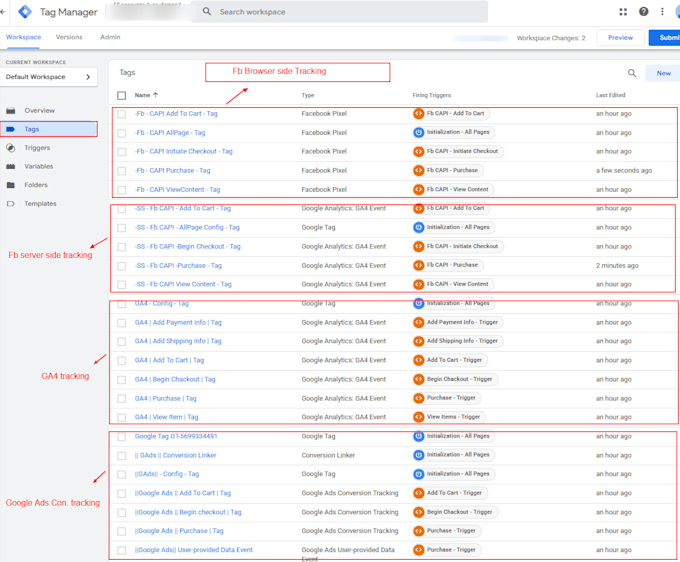The image size is (680, 562).
Task: Check the GAds Conversion Linker checkbox
Action: pos(121,456)
